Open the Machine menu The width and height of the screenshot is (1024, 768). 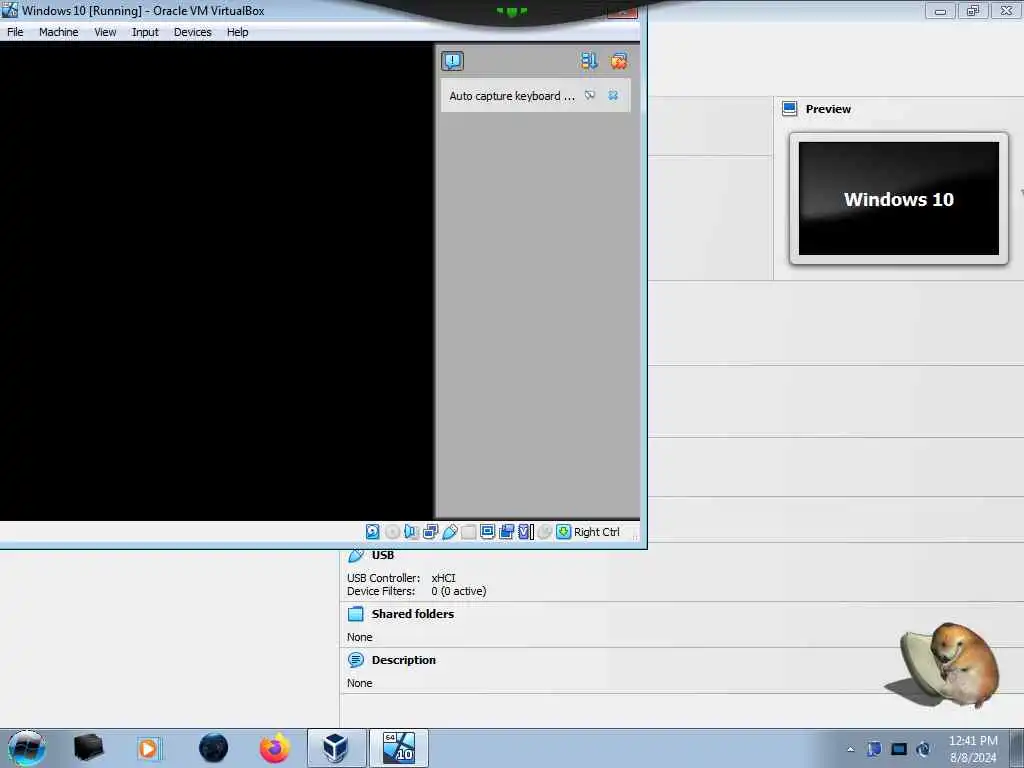(59, 32)
